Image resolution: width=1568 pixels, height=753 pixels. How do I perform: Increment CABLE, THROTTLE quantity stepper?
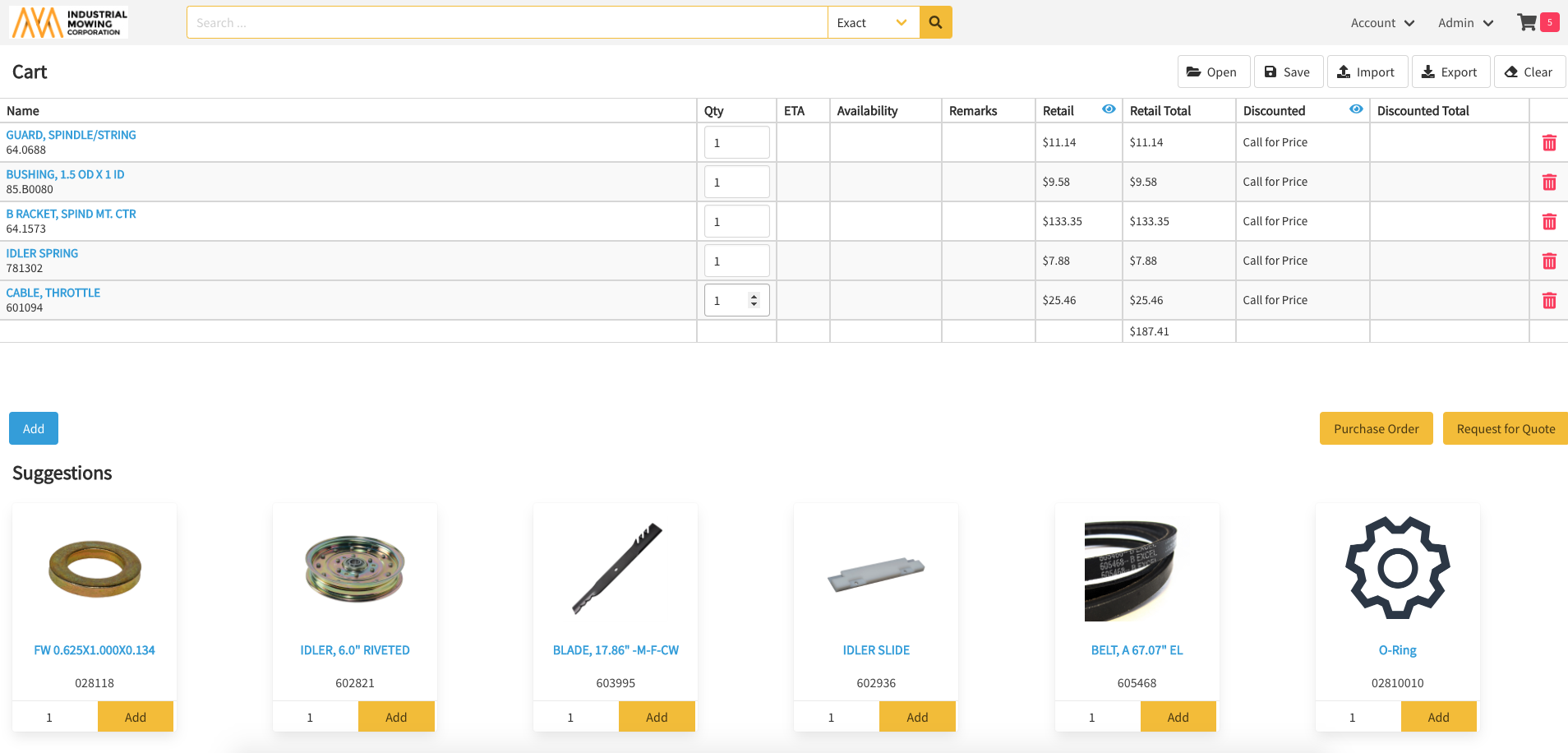pyautogui.click(x=754, y=297)
